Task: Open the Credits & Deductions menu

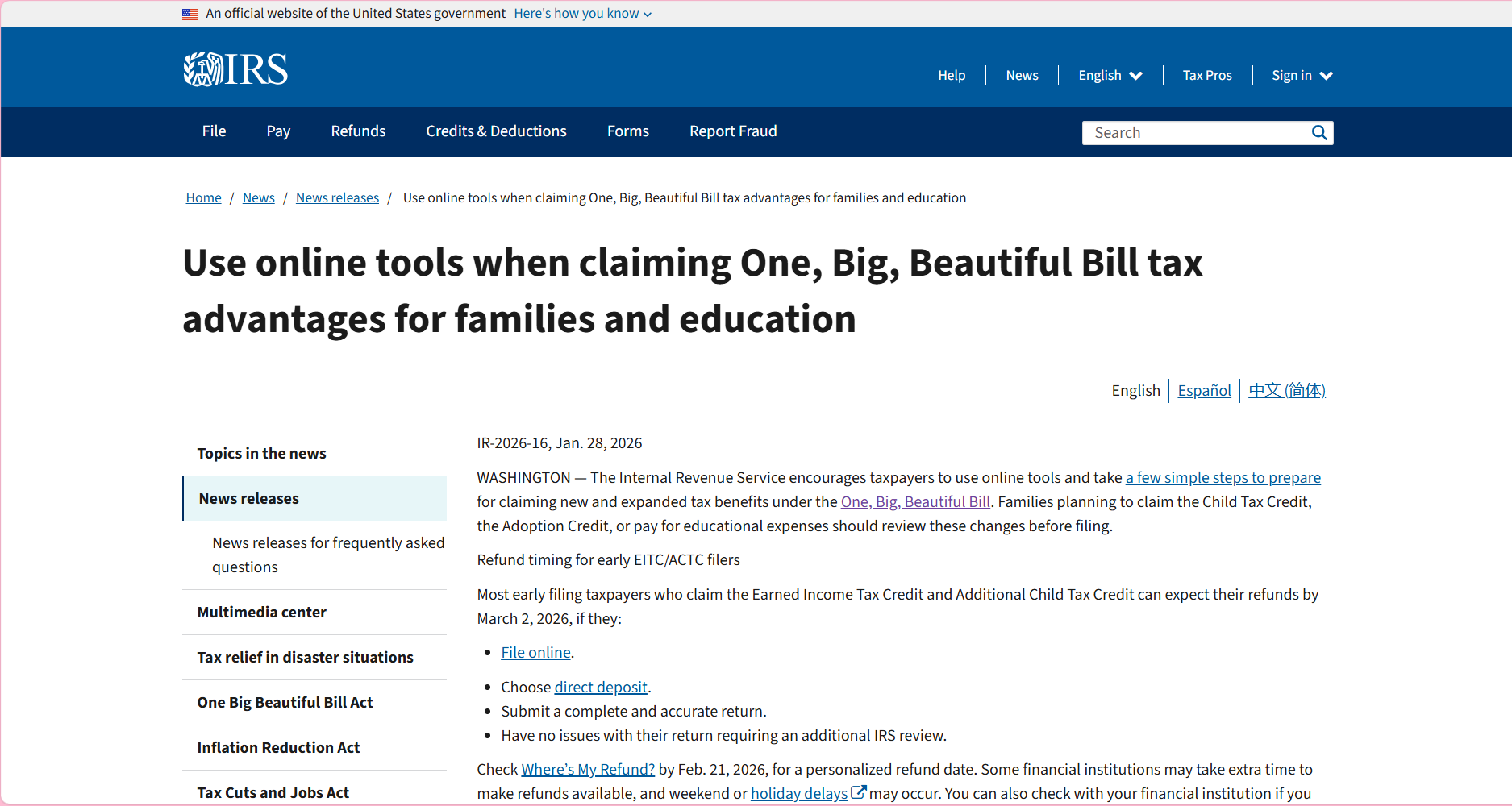Action: click(x=495, y=131)
